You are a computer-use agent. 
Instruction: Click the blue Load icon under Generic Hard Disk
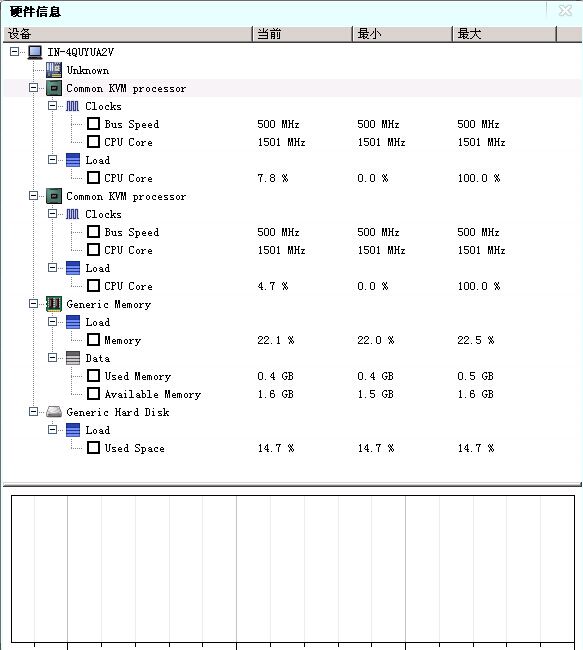click(73, 430)
